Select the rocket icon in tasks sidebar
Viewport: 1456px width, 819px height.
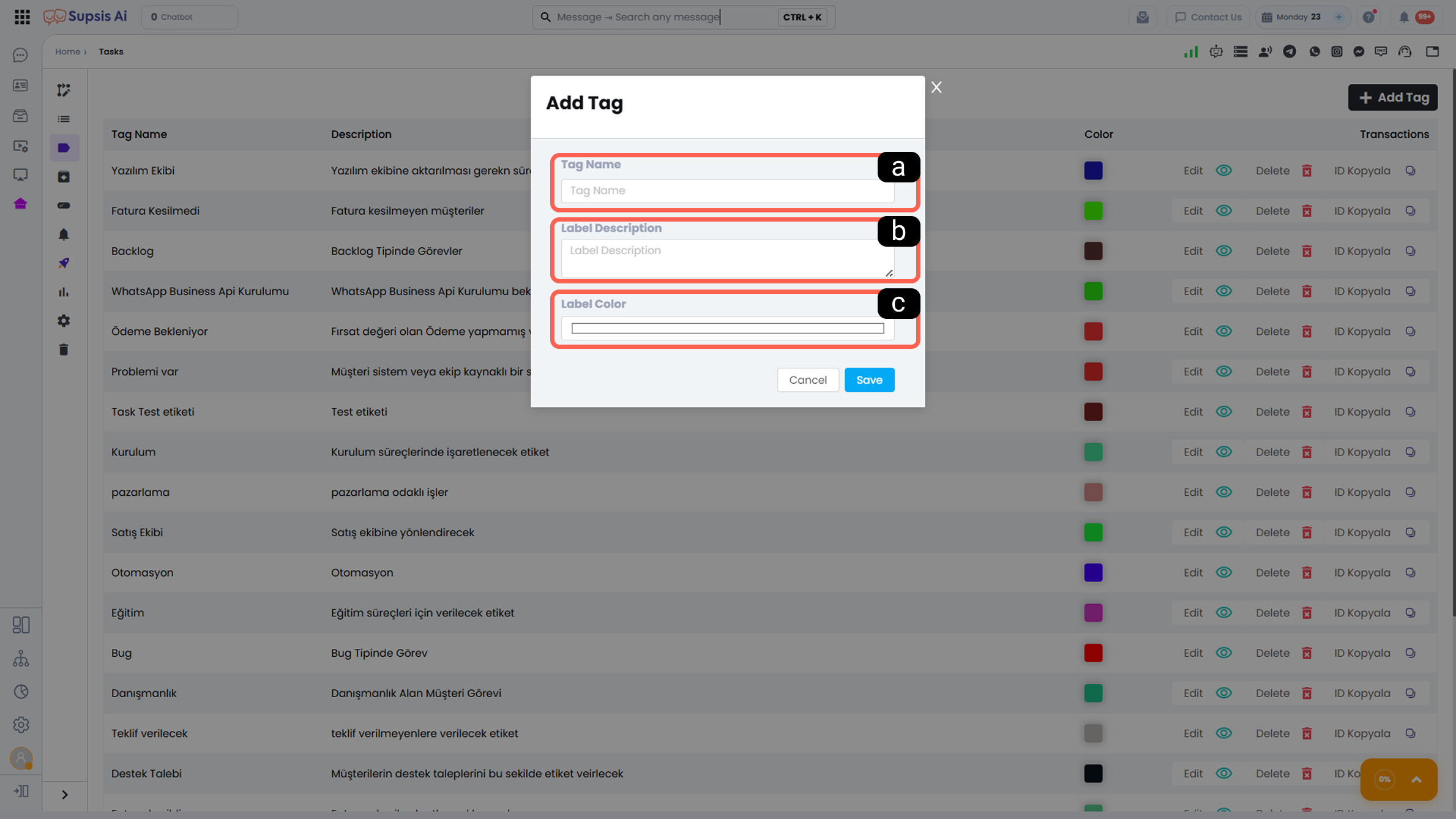coord(64,263)
